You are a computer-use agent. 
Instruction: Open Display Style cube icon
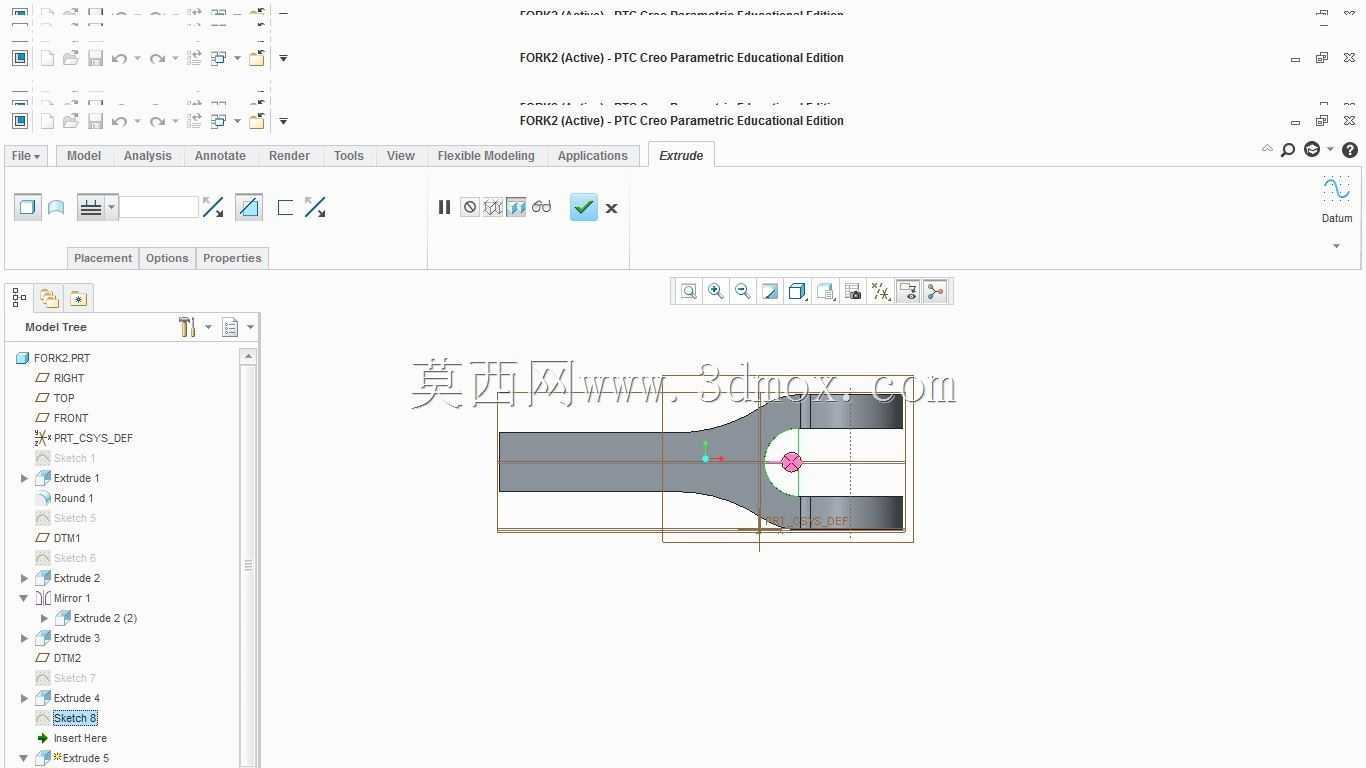click(797, 291)
